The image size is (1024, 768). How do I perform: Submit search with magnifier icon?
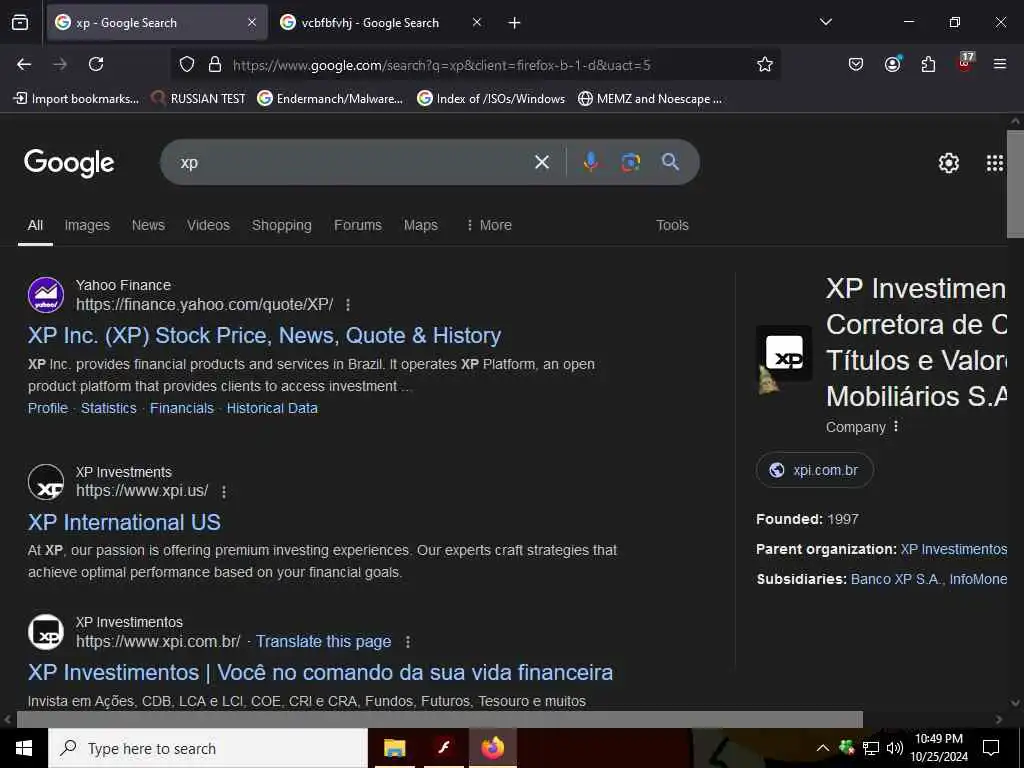tap(670, 162)
